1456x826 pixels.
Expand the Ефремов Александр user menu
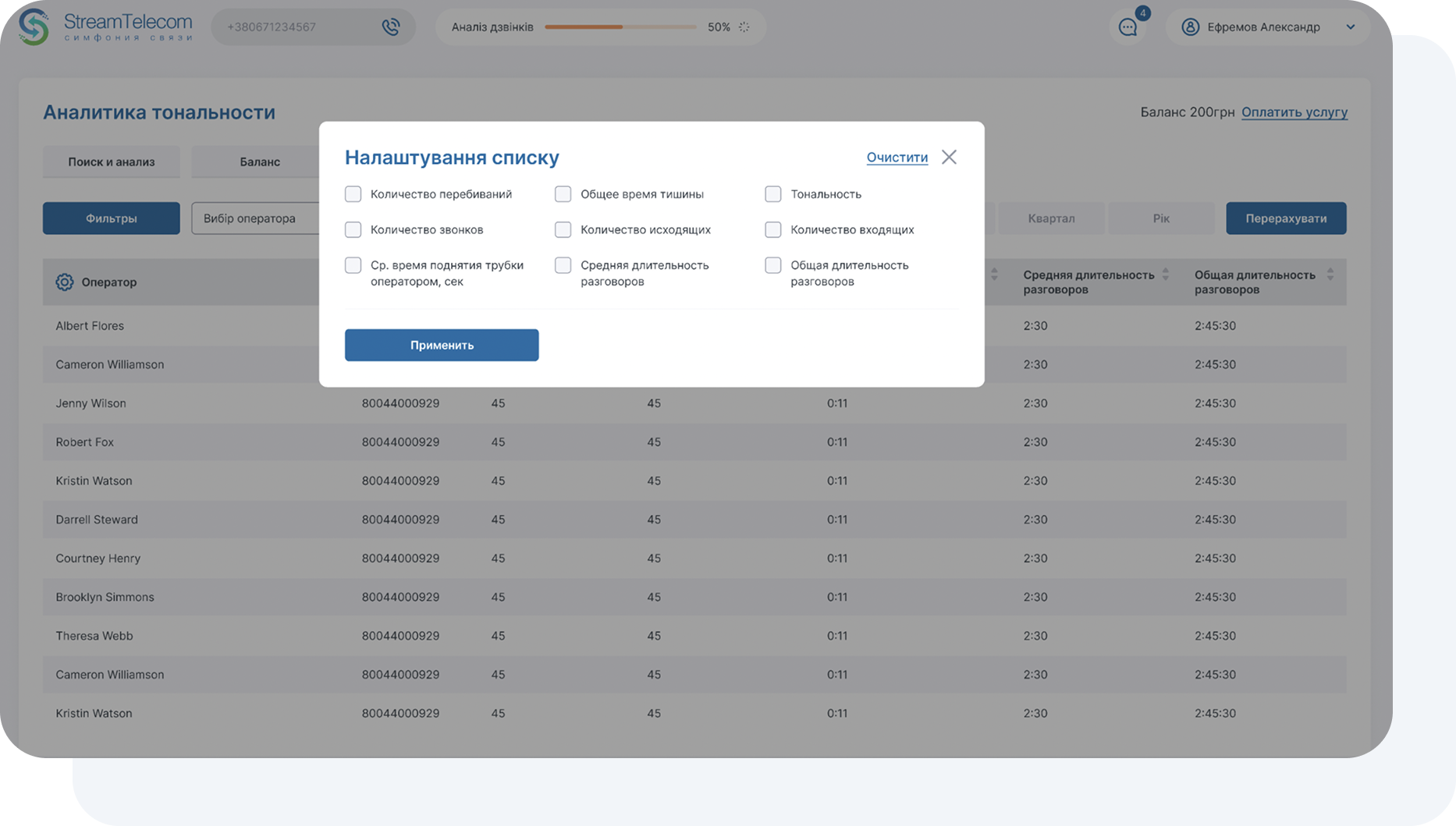coord(1351,27)
